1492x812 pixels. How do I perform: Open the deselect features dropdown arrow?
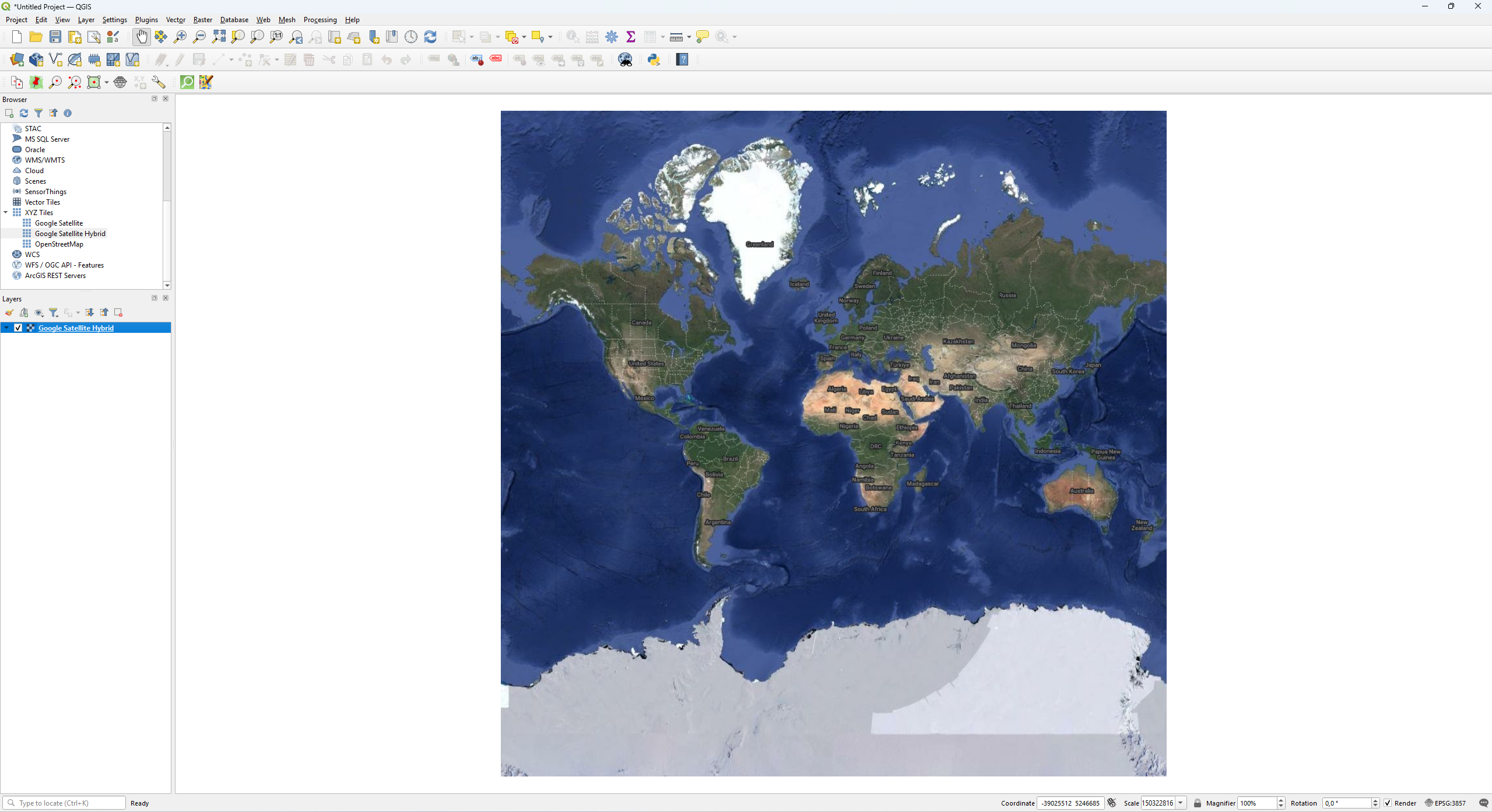pyautogui.click(x=524, y=37)
